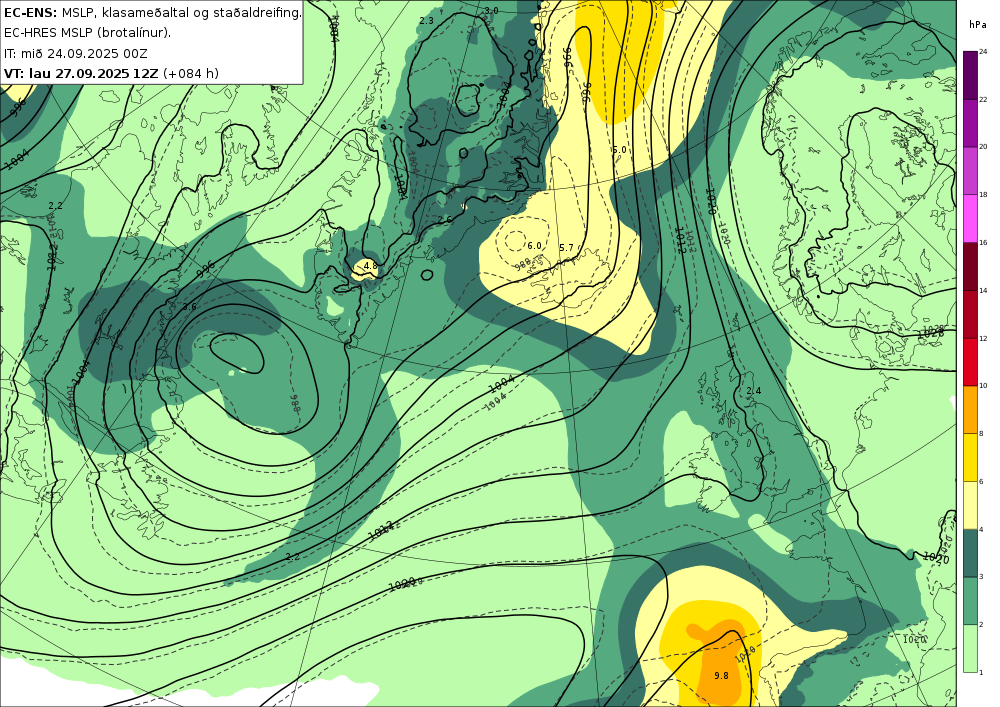Click the light green 1–2 hPa legend swatch

[x=970, y=648]
